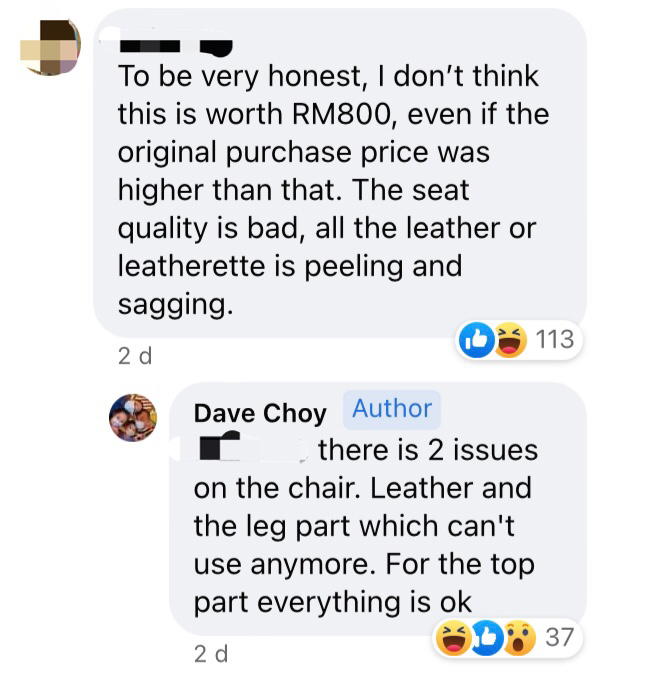Select the comment line starting "To be very honest"

(x=328, y=76)
